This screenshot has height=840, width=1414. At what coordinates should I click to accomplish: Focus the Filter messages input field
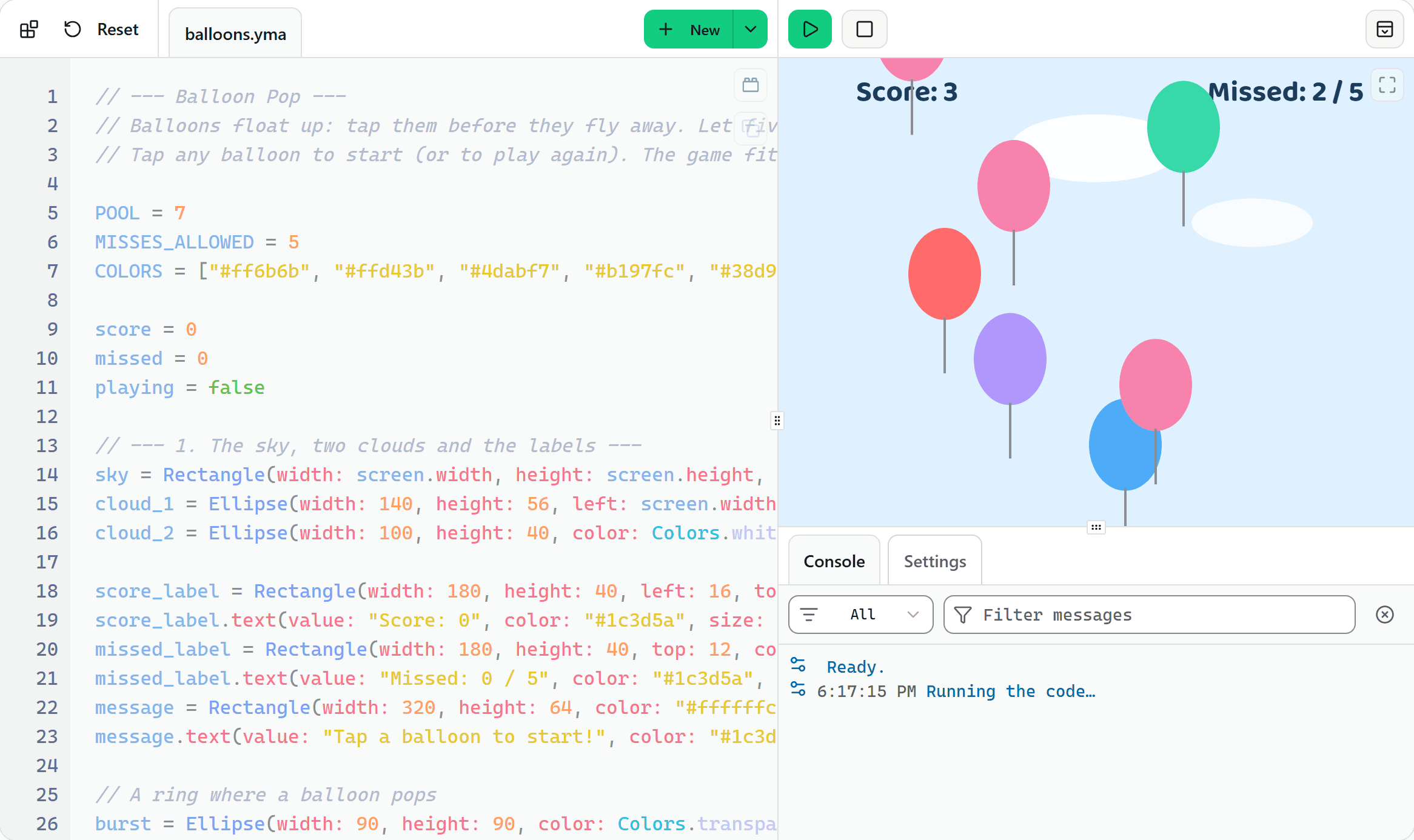(x=1150, y=615)
